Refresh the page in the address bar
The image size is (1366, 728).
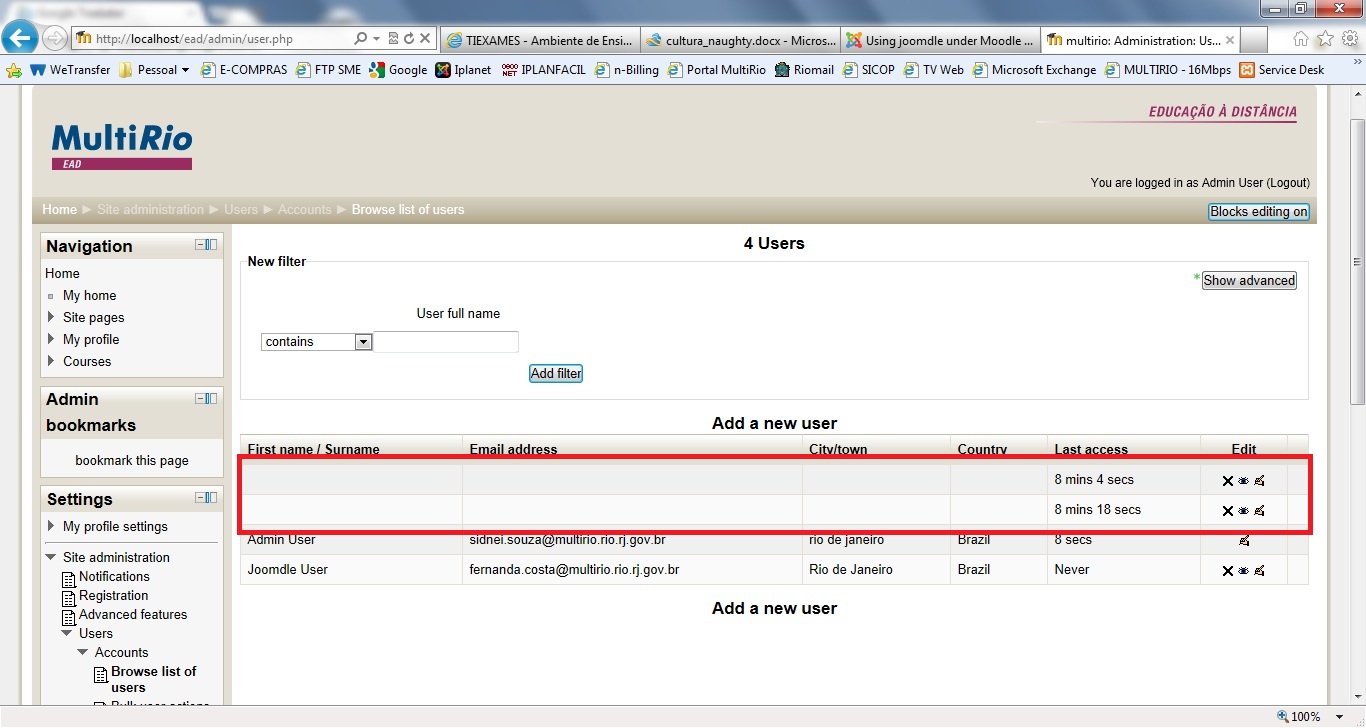[x=409, y=39]
